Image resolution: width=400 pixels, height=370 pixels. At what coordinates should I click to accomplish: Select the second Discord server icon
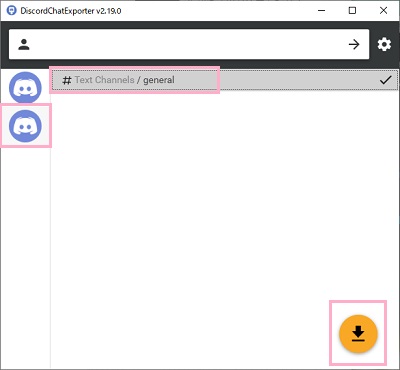tap(25, 126)
